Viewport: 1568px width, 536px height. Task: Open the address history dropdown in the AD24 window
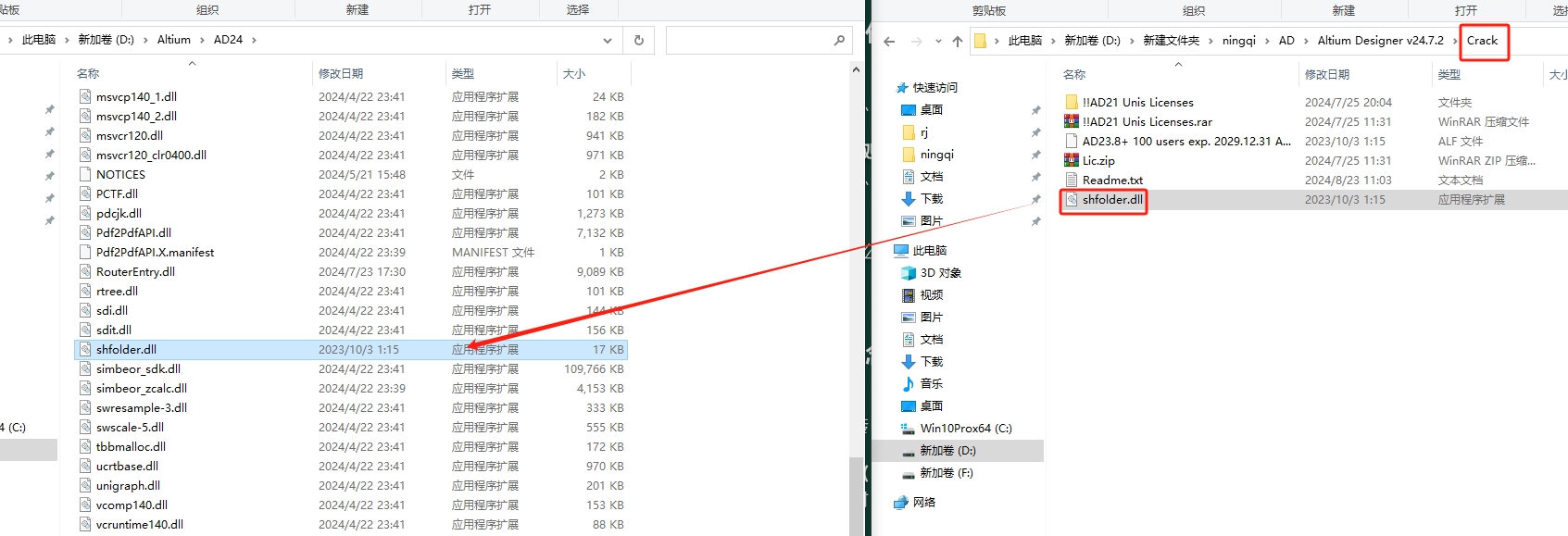tap(608, 40)
